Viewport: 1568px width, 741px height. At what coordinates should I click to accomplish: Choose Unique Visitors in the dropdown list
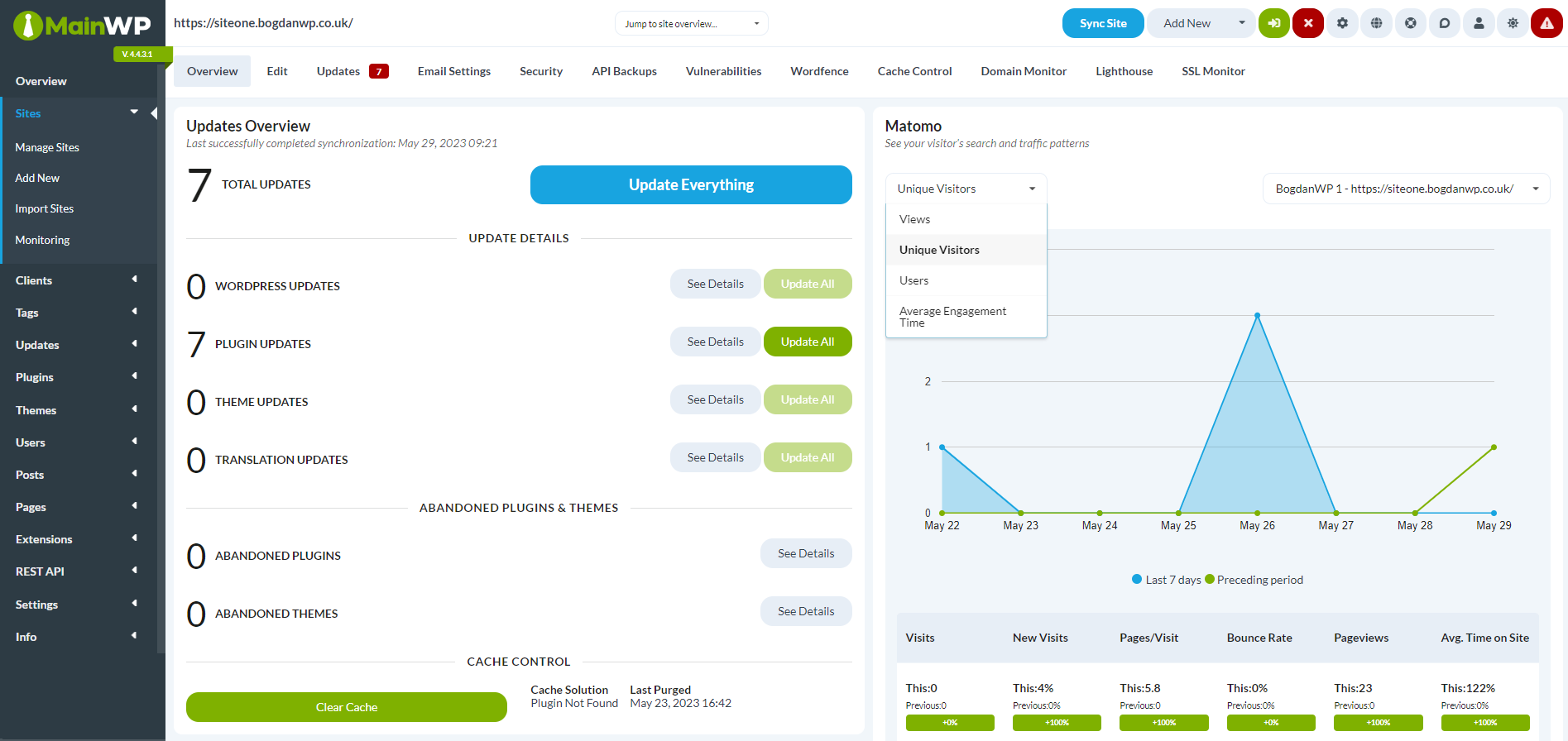(x=966, y=250)
